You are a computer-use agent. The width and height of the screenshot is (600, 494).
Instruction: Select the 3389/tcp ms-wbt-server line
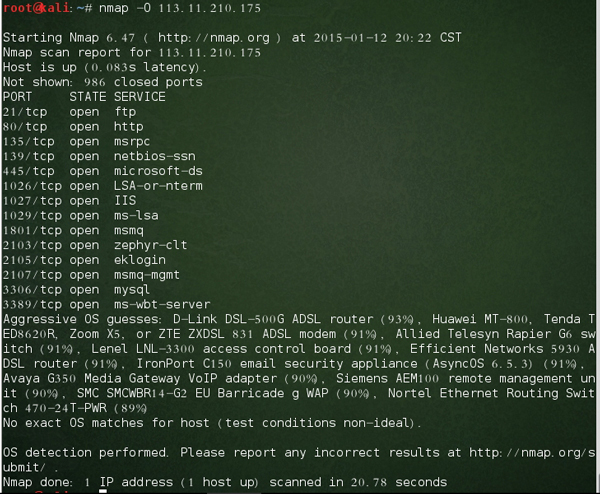point(107,305)
